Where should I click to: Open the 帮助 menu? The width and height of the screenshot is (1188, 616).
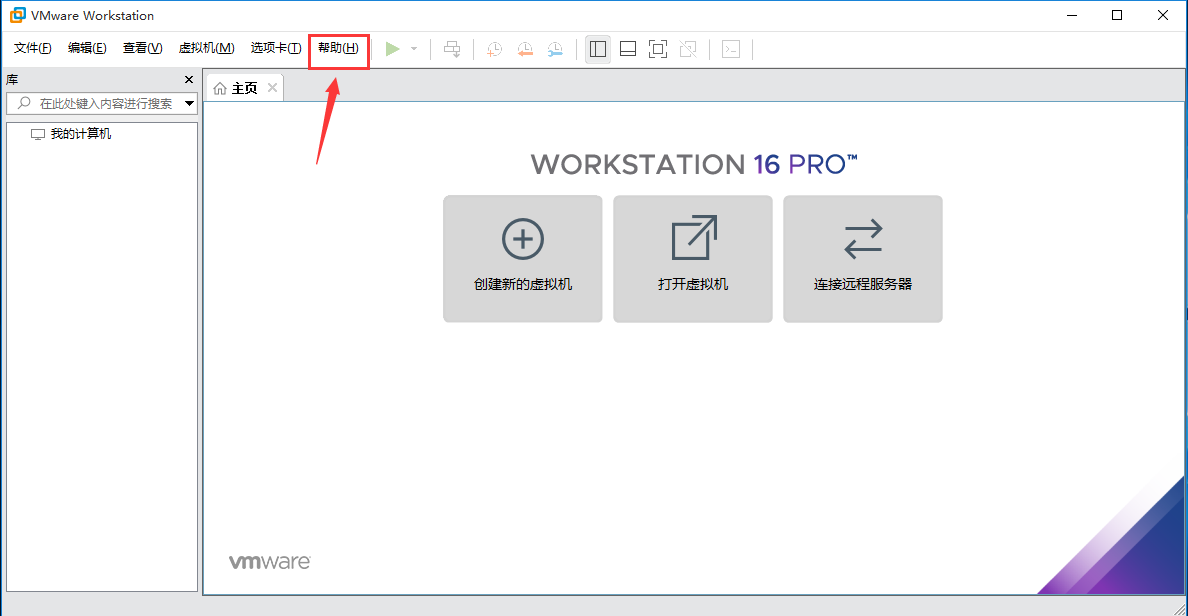pyautogui.click(x=339, y=47)
